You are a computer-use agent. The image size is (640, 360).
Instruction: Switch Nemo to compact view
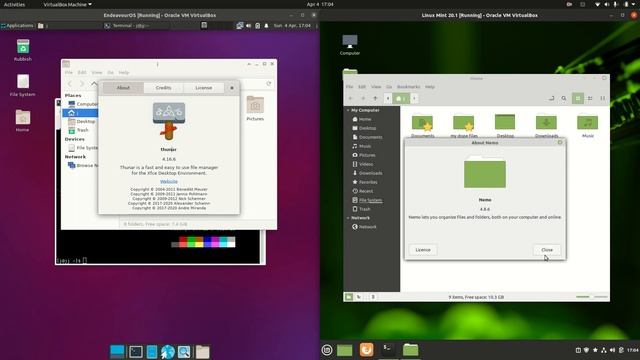point(602,98)
